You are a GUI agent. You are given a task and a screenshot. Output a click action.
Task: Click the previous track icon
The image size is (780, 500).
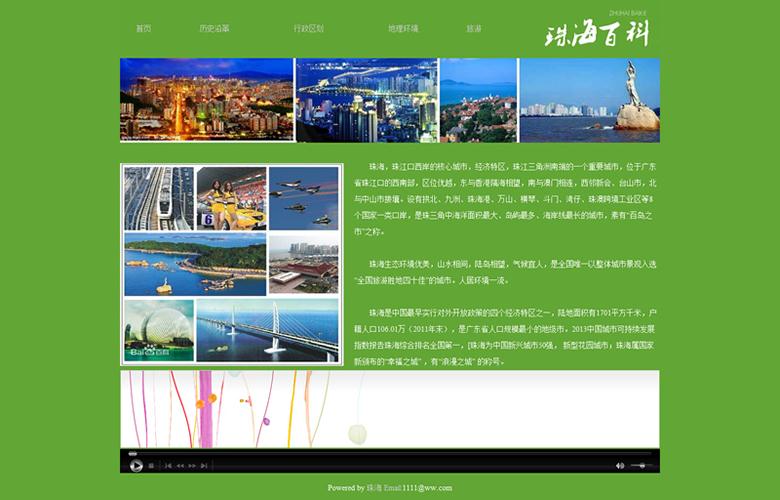tap(168, 465)
